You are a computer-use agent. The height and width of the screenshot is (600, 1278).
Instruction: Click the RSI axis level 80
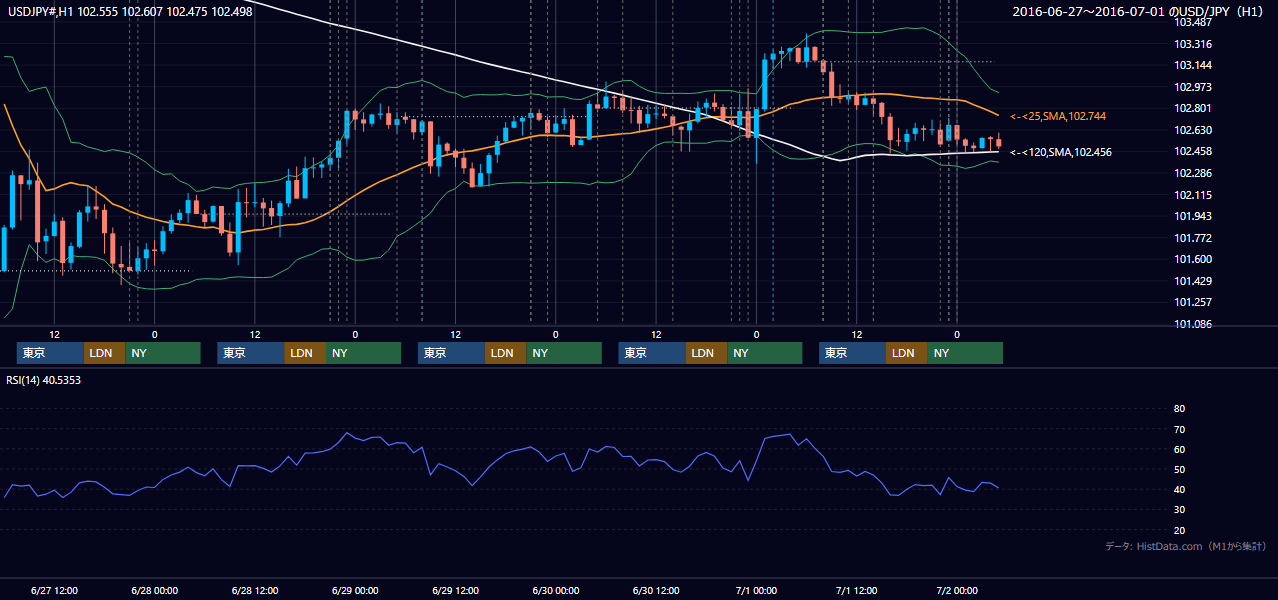[x=1179, y=409]
